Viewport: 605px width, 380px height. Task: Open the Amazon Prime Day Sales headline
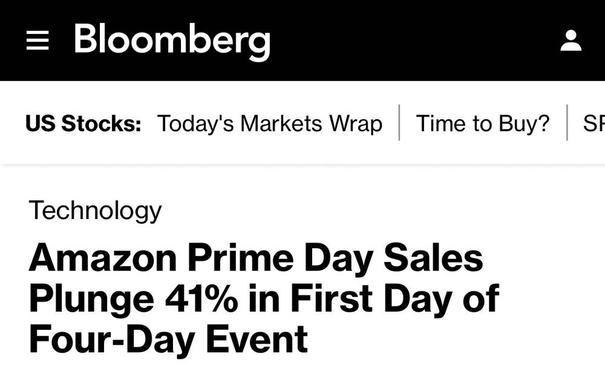coord(264,298)
